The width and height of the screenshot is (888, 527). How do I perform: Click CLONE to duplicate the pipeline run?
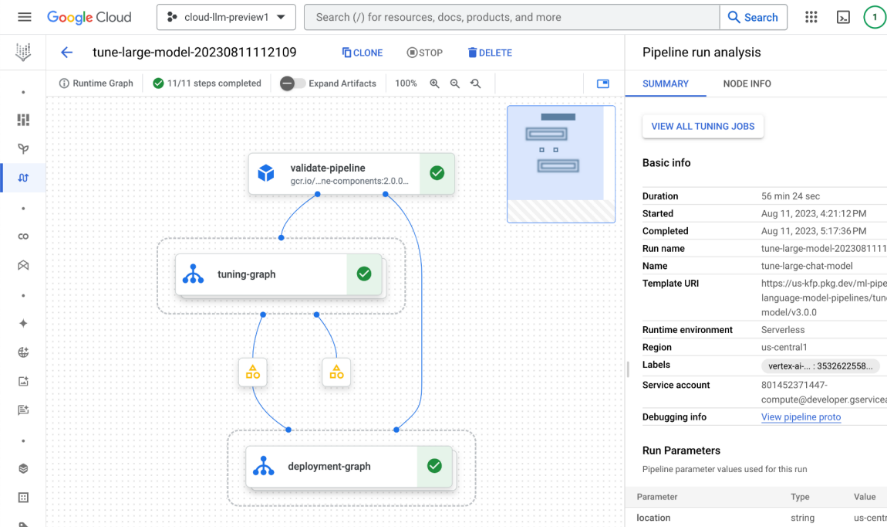point(362,53)
